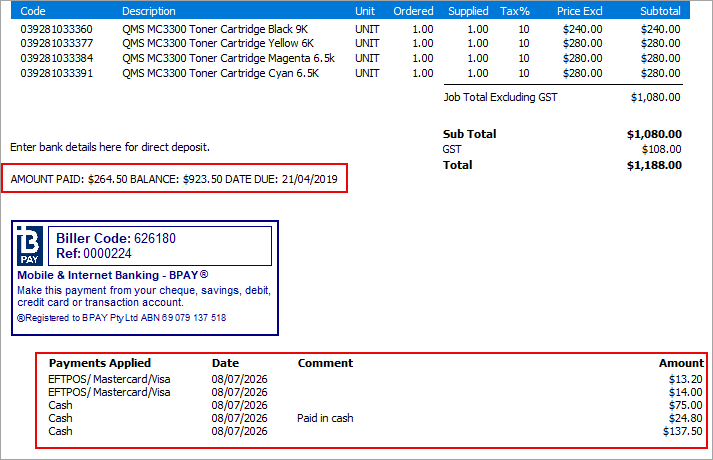This screenshot has height=460, width=713.
Task: Click the Toner Cartridge Yellow 6K description
Action: 218,43
